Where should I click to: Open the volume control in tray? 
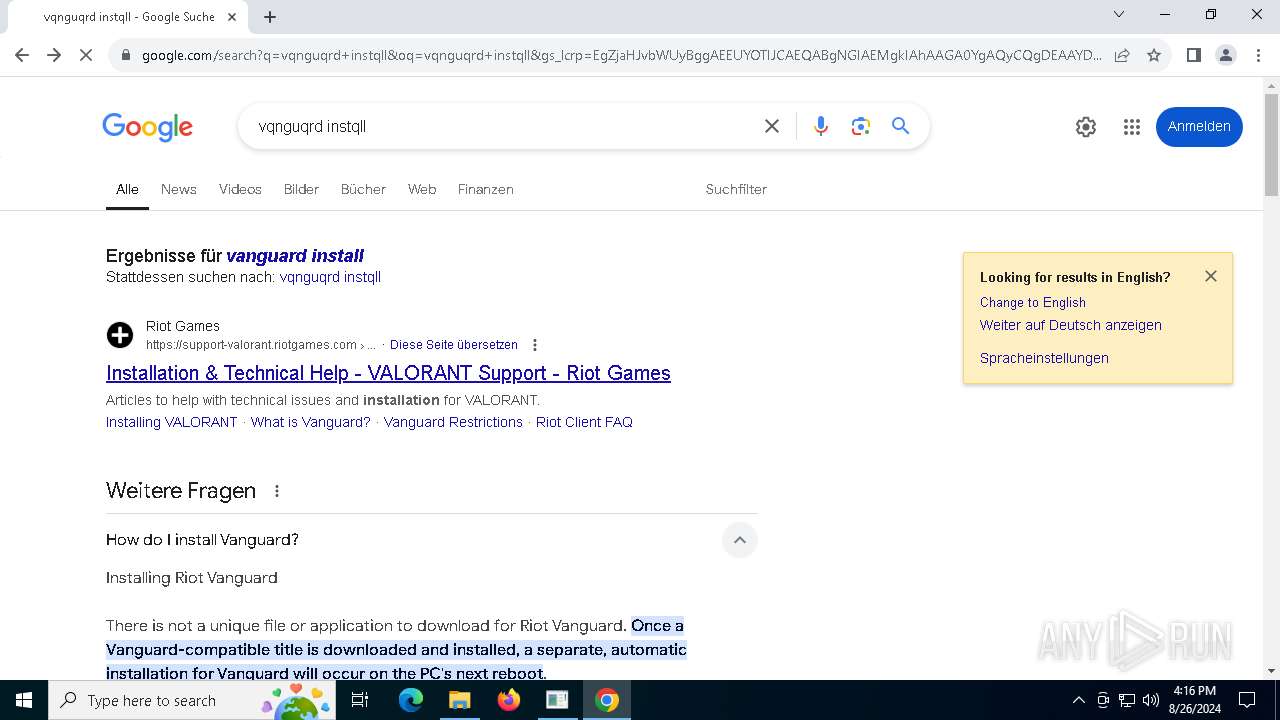pyautogui.click(x=1151, y=700)
